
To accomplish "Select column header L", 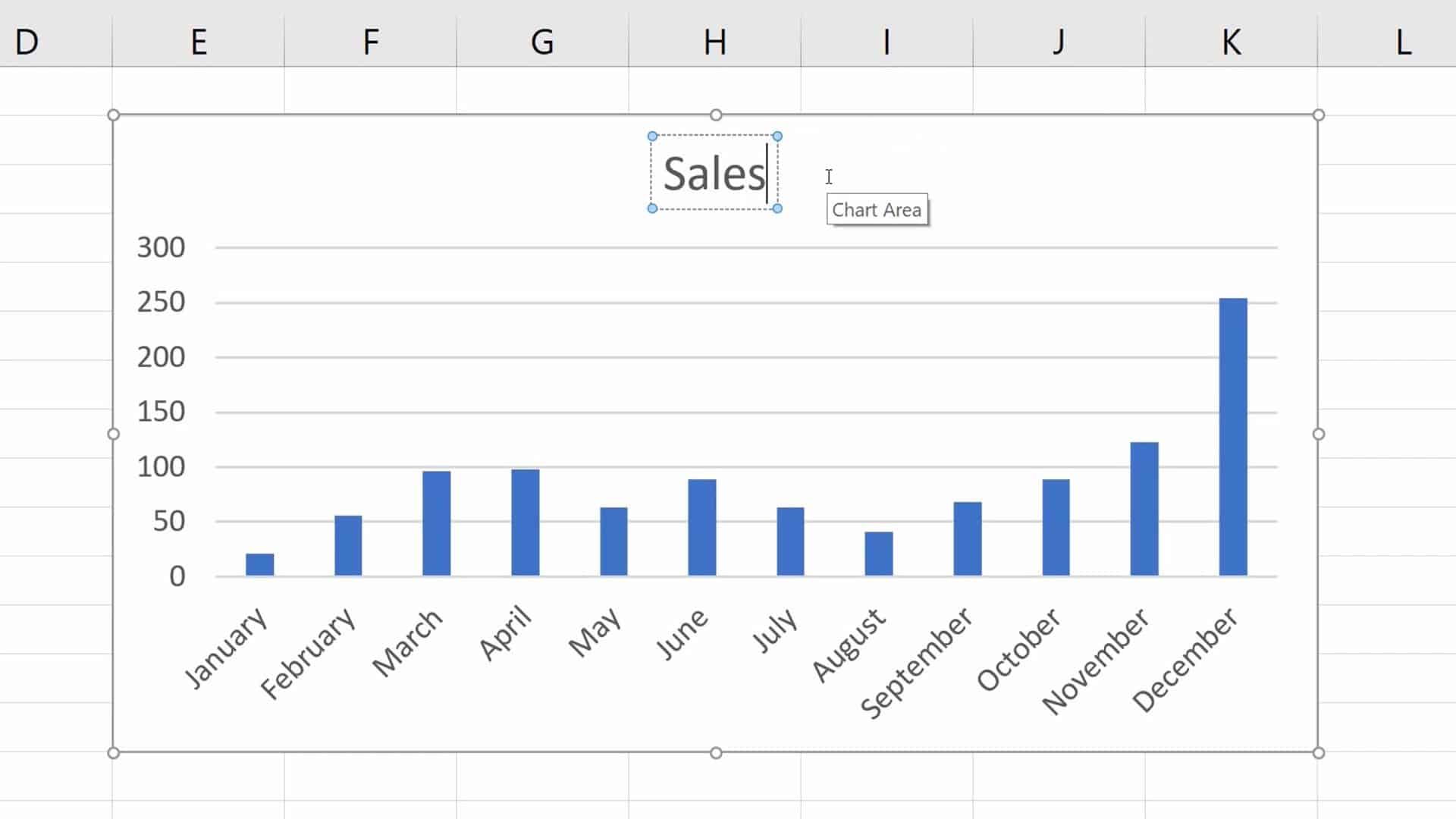I will [x=1387, y=41].
